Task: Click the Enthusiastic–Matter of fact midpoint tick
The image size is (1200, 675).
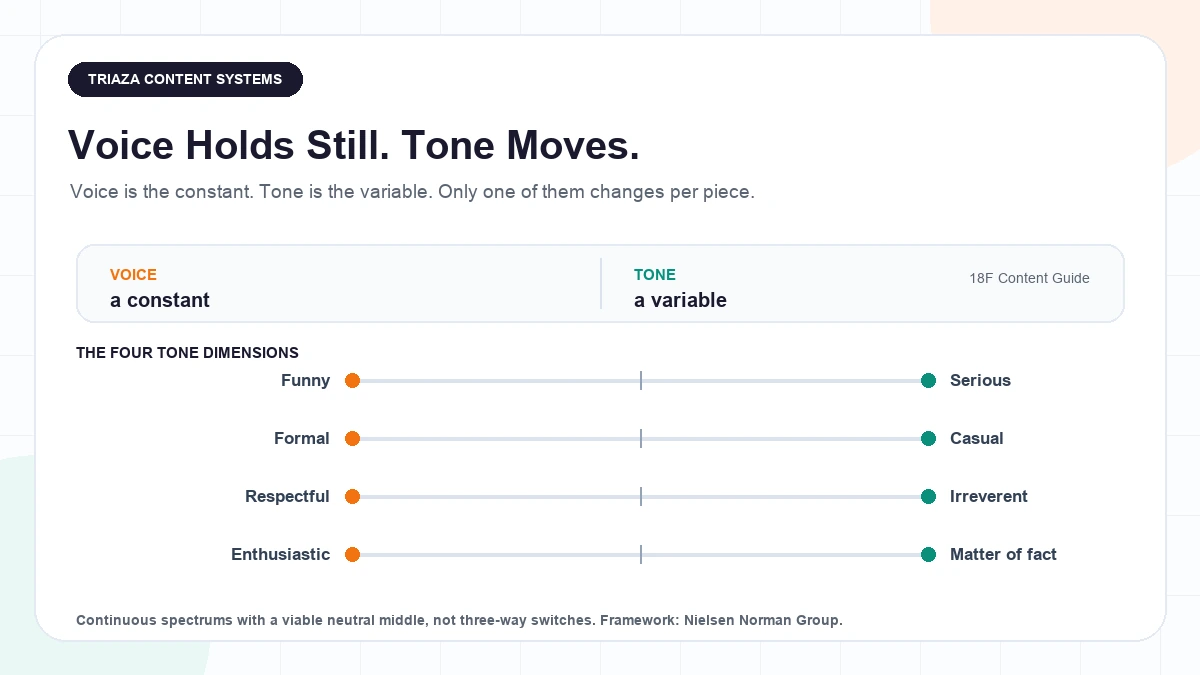Action: point(640,554)
